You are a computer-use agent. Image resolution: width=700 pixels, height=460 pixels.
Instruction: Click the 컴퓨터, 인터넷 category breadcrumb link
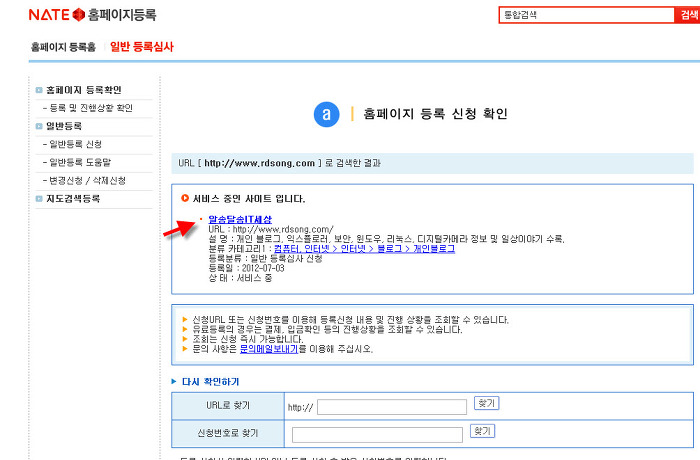301,248
